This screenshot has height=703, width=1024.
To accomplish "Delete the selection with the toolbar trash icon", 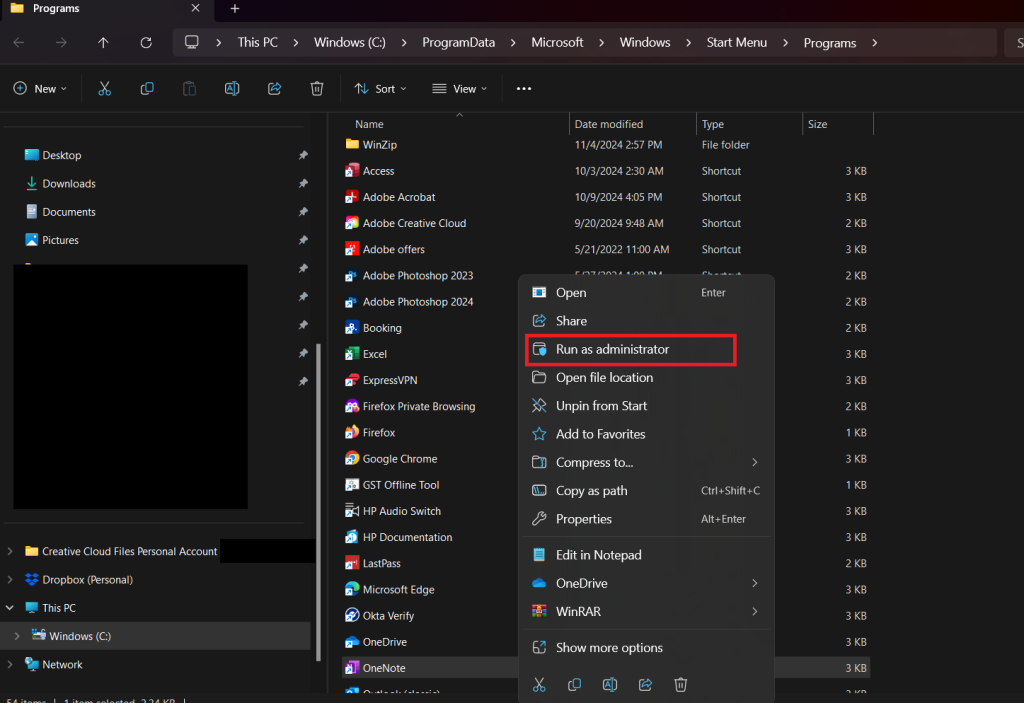I will [317, 88].
